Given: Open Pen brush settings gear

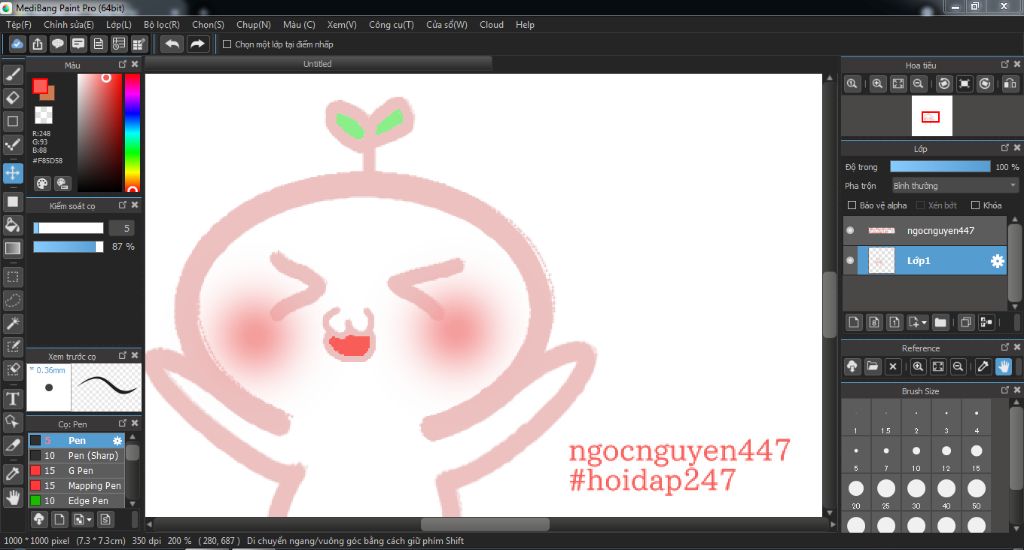Looking at the screenshot, I should click(x=118, y=440).
